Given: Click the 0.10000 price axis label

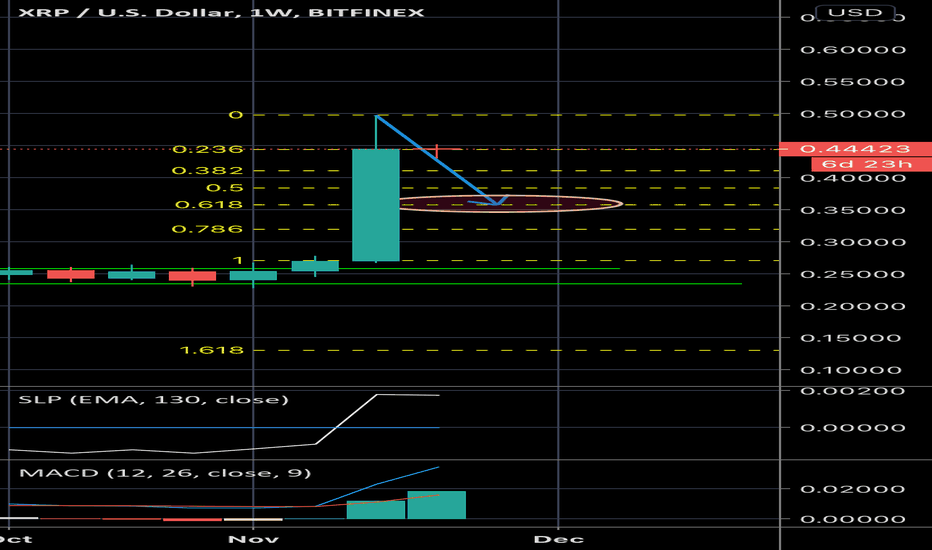Looking at the screenshot, I should 853,370.
